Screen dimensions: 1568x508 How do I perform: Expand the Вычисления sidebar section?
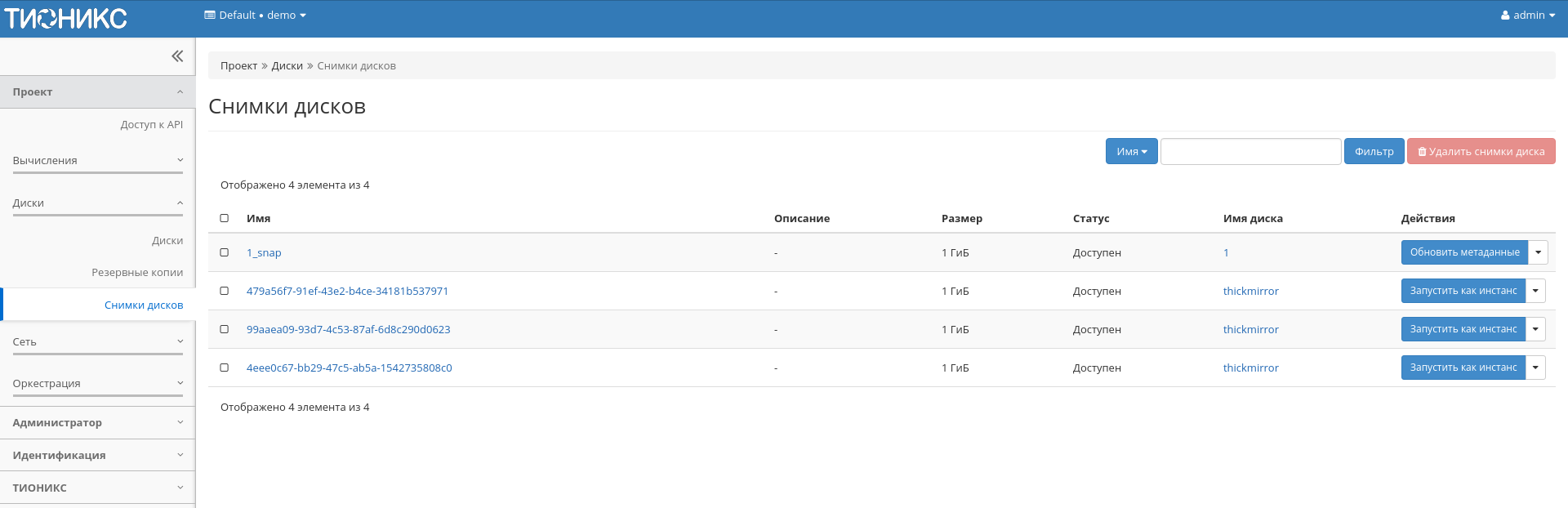pyautogui.click(x=98, y=161)
